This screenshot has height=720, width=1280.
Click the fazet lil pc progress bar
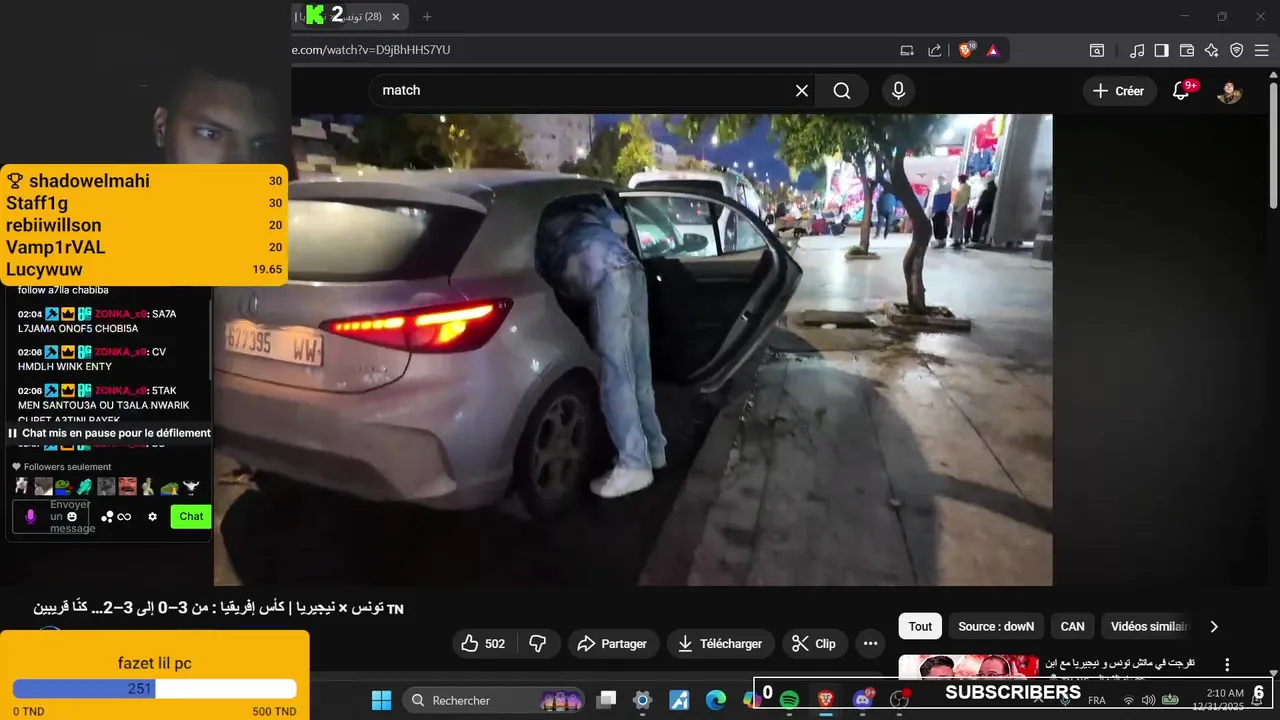point(154,689)
